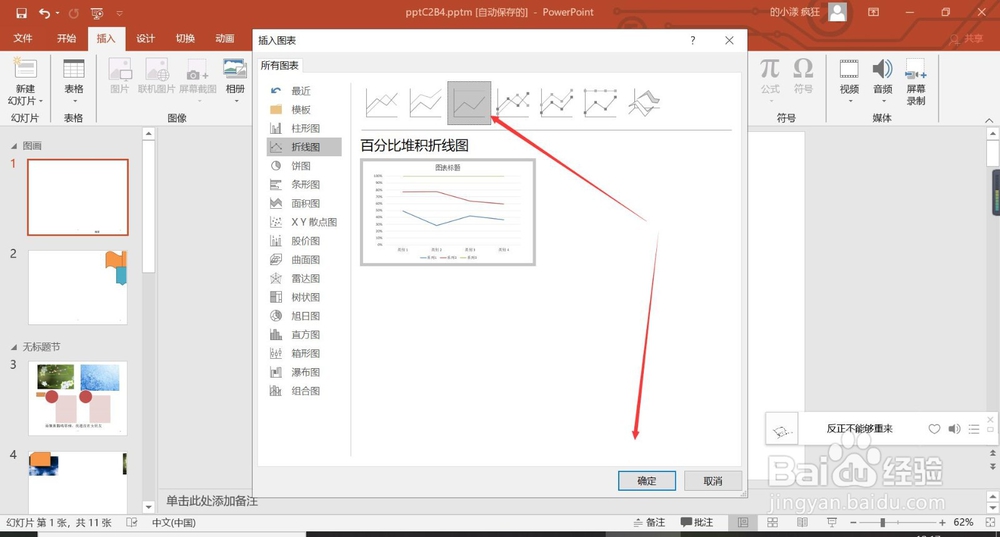The height and width of the screenshot is (537, 1000).
Task: Switch to Reading view icon
Action: click(x=802, y=522)
